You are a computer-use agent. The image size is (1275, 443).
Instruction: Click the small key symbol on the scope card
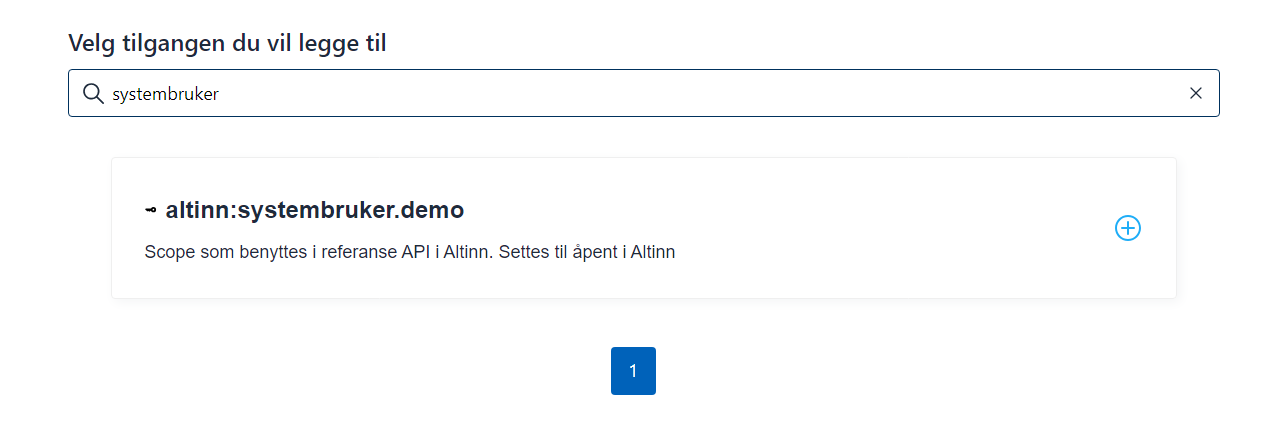[x=151, y=211]
